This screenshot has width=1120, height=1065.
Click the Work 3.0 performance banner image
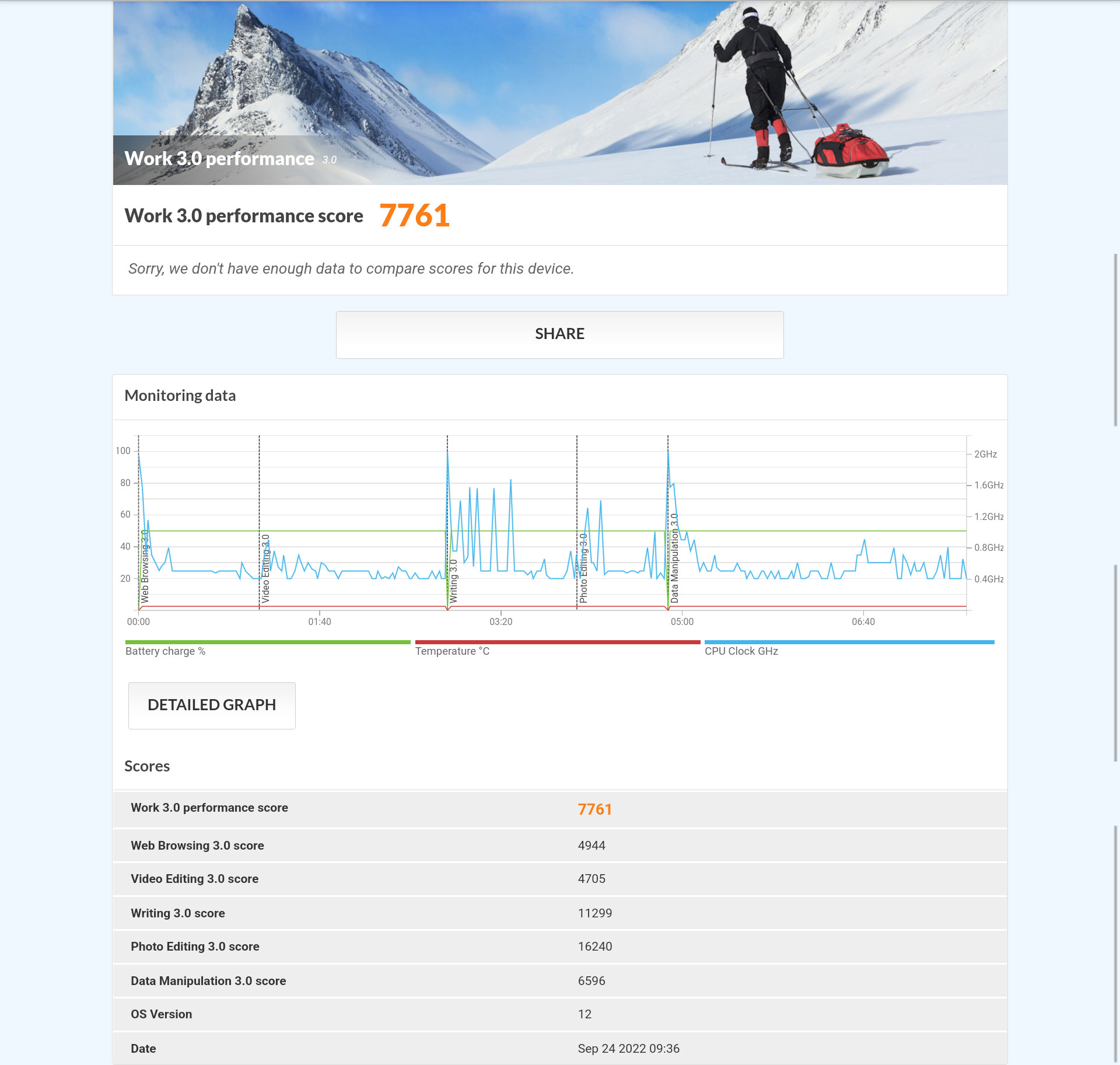coord(560,92)
